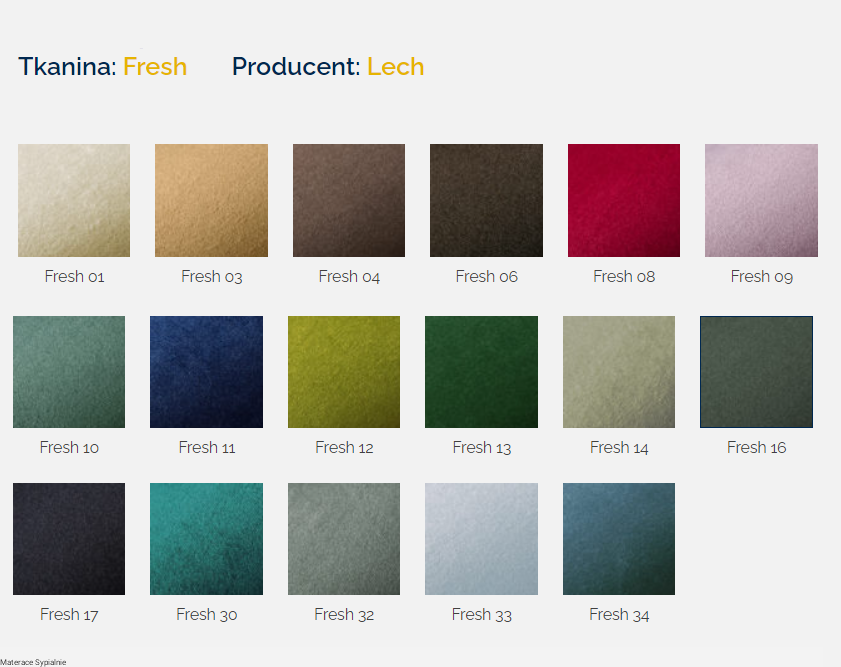Screen dimensions: 841x667
Task: Pick the highlighted Fresh 16 swatch
Action: tap(756, 372)
